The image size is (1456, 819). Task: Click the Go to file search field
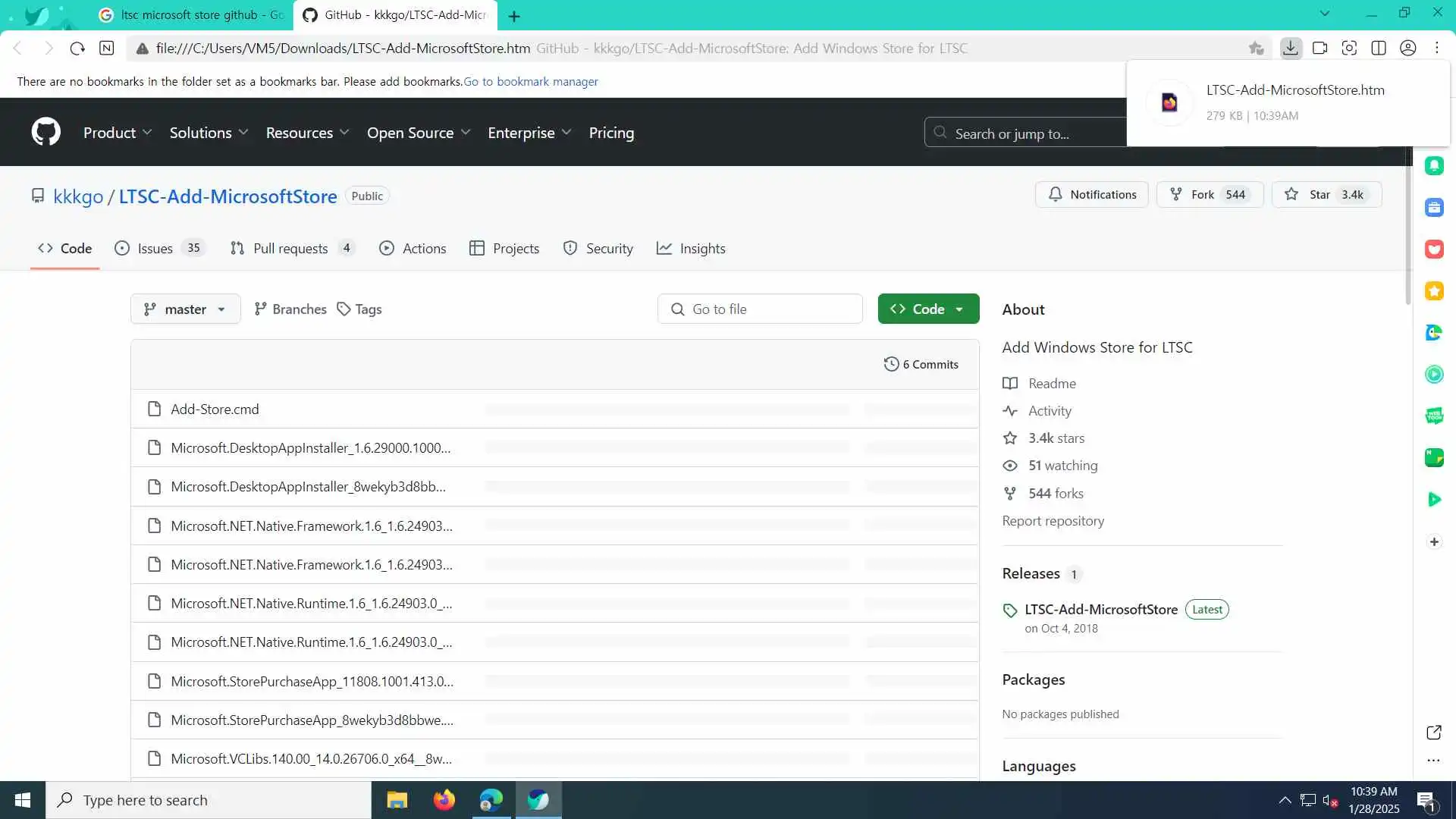760,309
